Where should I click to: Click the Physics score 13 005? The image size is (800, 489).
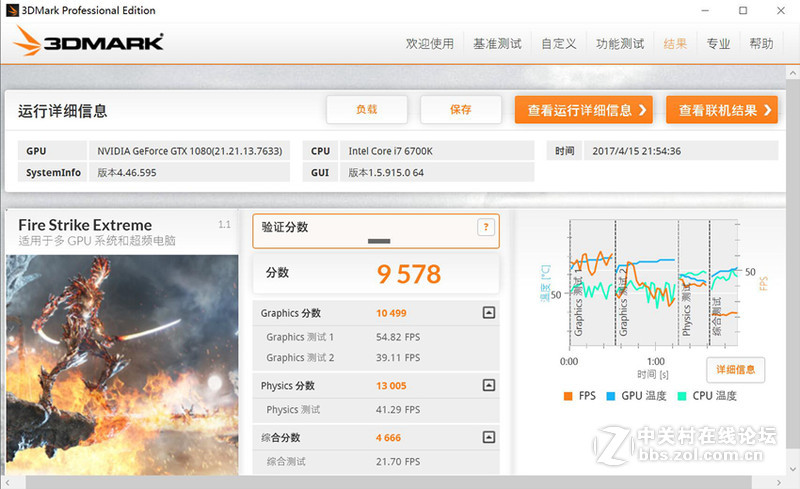tap(391, 386)
